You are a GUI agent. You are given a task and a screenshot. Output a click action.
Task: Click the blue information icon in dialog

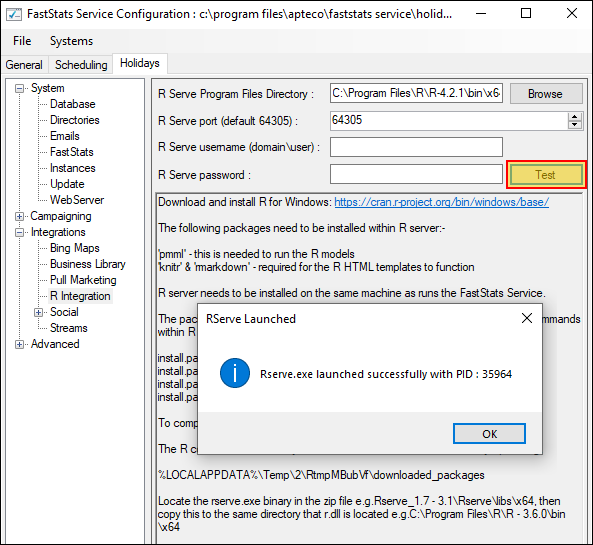click(235, 373)
